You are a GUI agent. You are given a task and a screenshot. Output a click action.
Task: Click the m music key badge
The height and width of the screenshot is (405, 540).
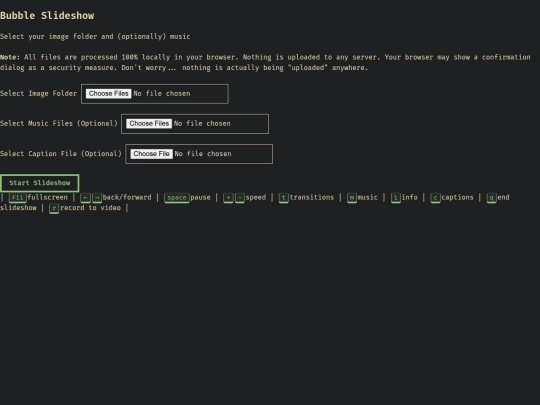[352, 198]
